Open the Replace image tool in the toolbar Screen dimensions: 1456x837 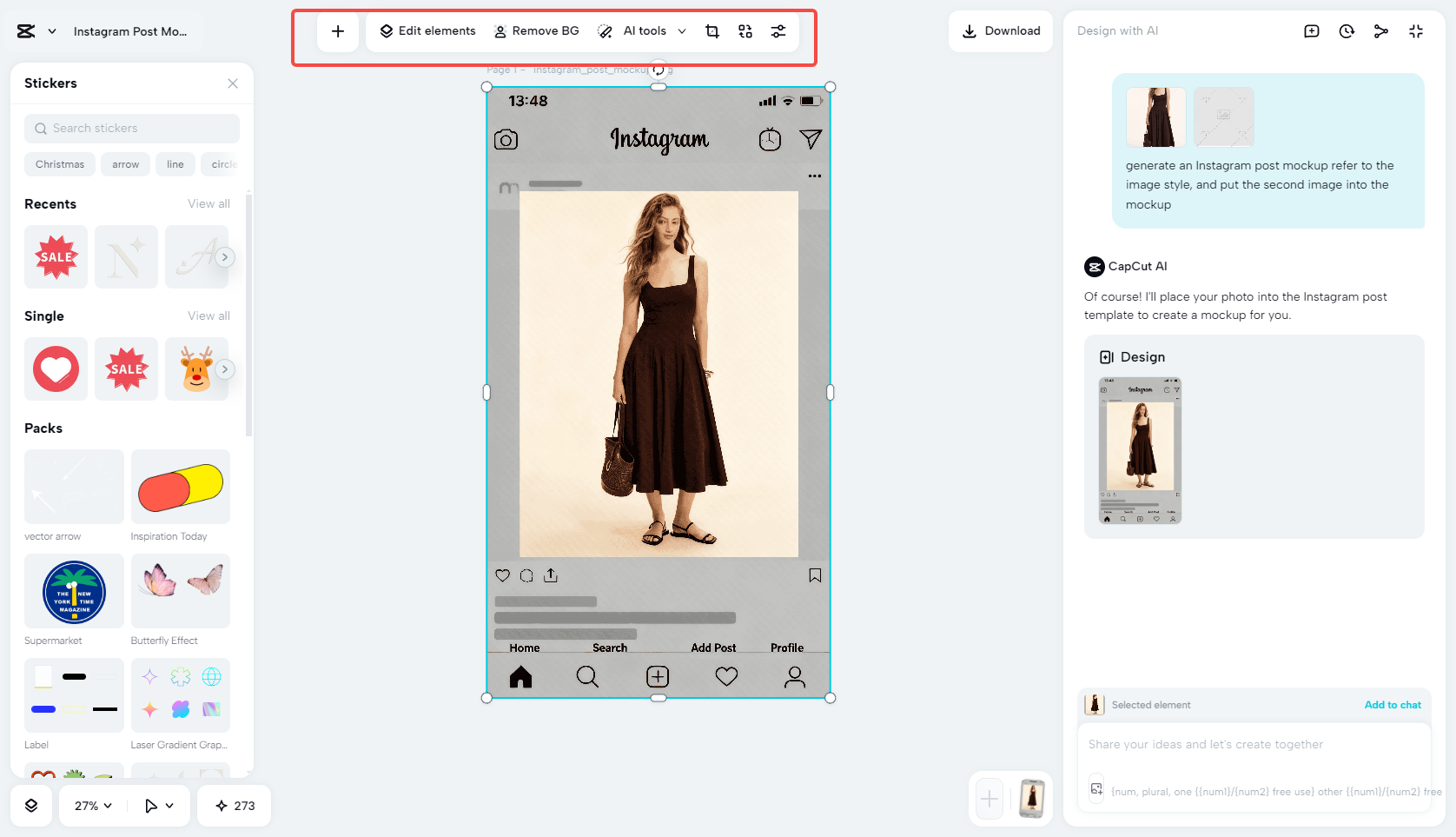pyautogui.click(x=745, y=30)
